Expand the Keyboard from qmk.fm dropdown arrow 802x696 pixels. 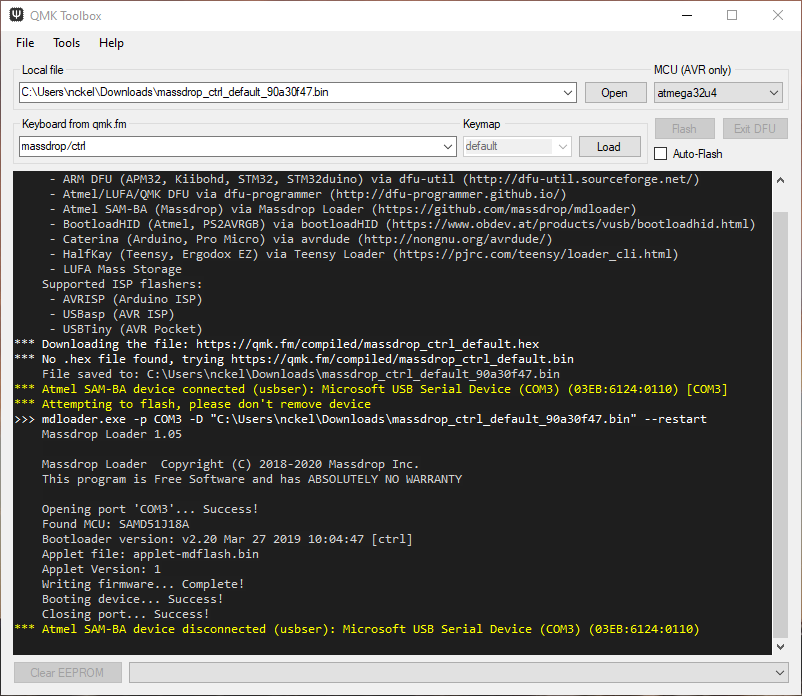point(448,147)
